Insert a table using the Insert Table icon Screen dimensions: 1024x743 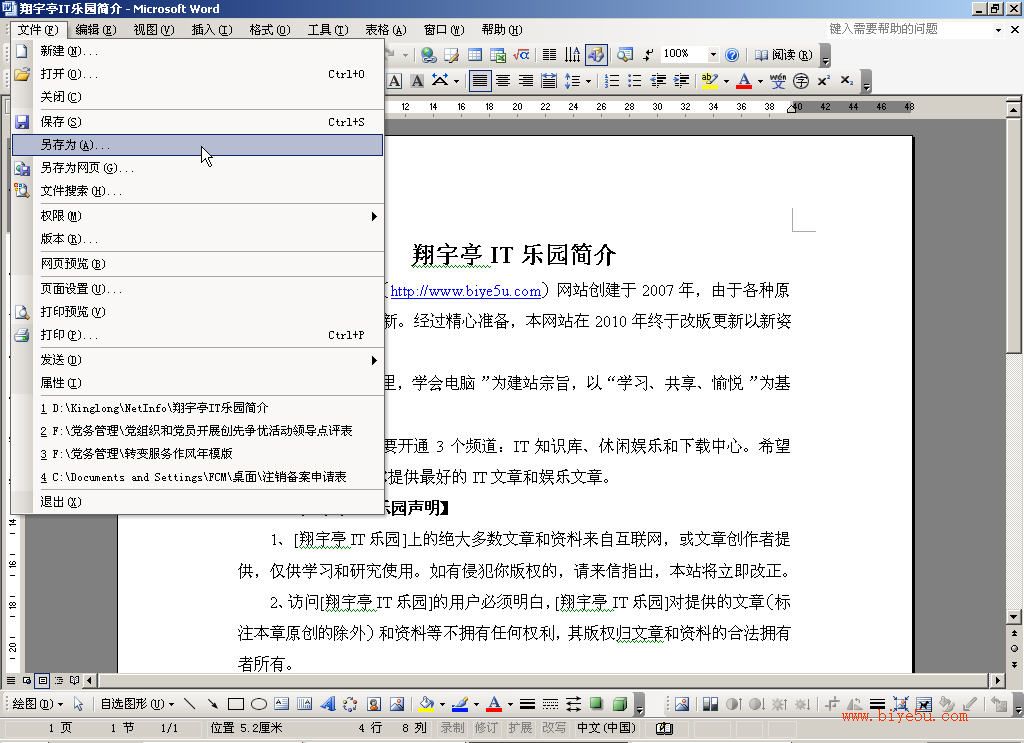(x=475, y=55)
